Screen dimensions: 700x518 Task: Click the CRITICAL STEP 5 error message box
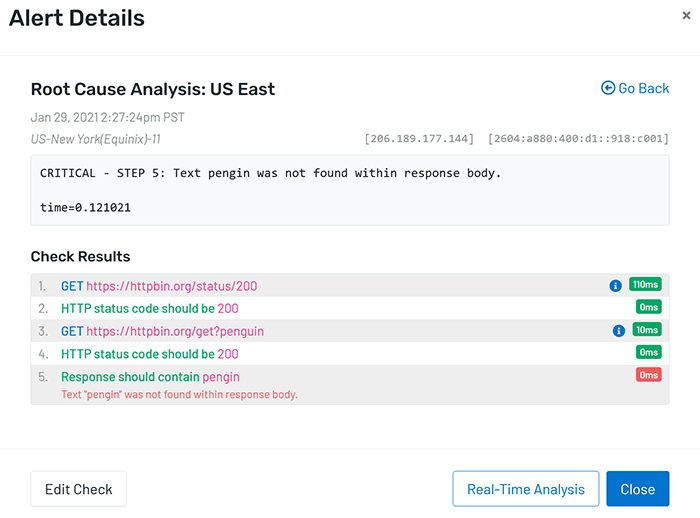[x=350, y=190]
